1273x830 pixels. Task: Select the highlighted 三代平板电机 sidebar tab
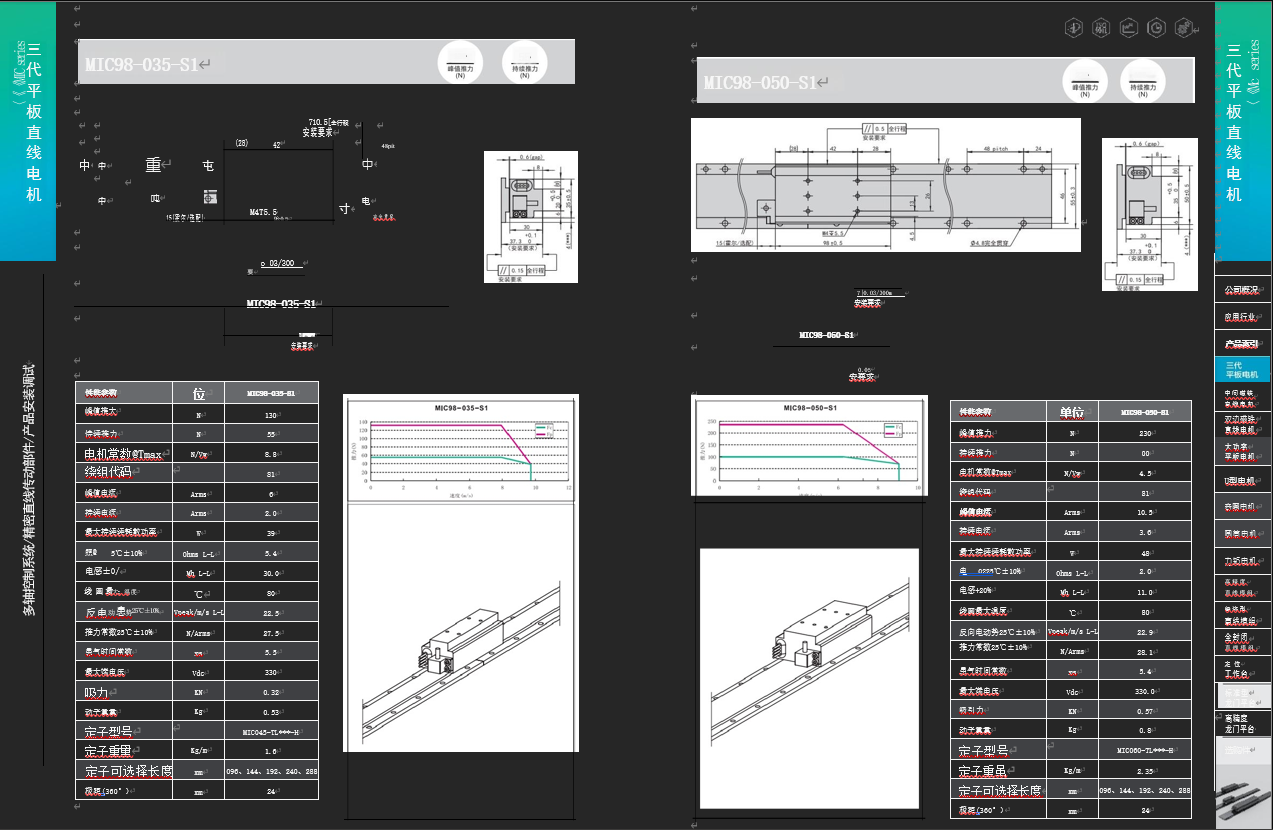(x=1242, y=369)
